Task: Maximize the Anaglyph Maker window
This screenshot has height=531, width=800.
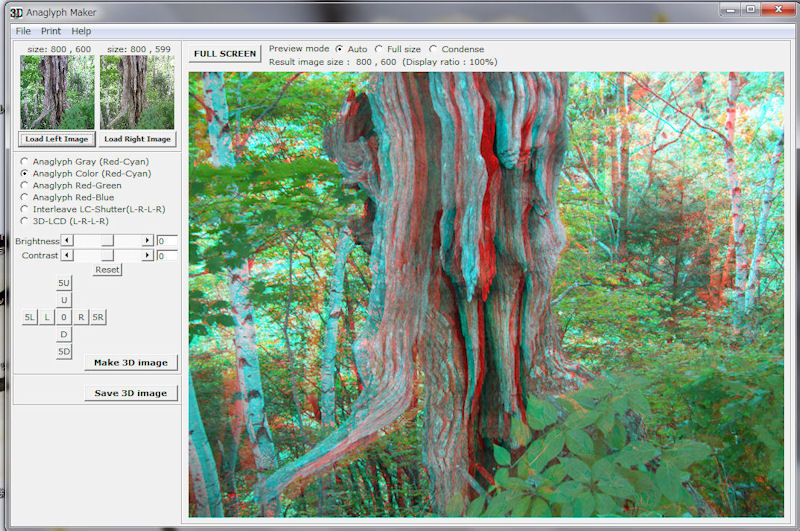Action: click(751, 9)
